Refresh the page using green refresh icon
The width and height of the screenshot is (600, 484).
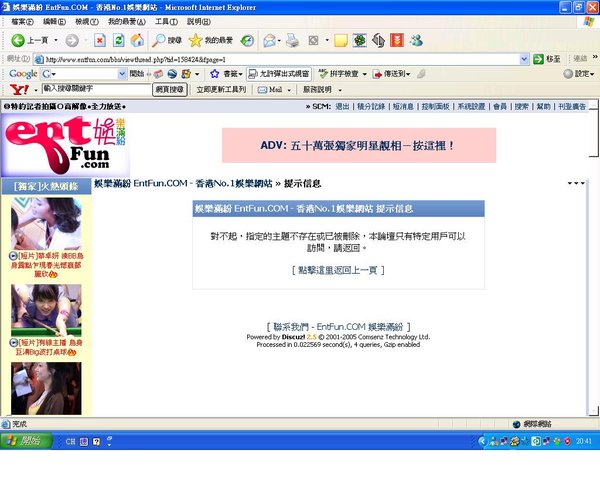(x=119, y=40)
